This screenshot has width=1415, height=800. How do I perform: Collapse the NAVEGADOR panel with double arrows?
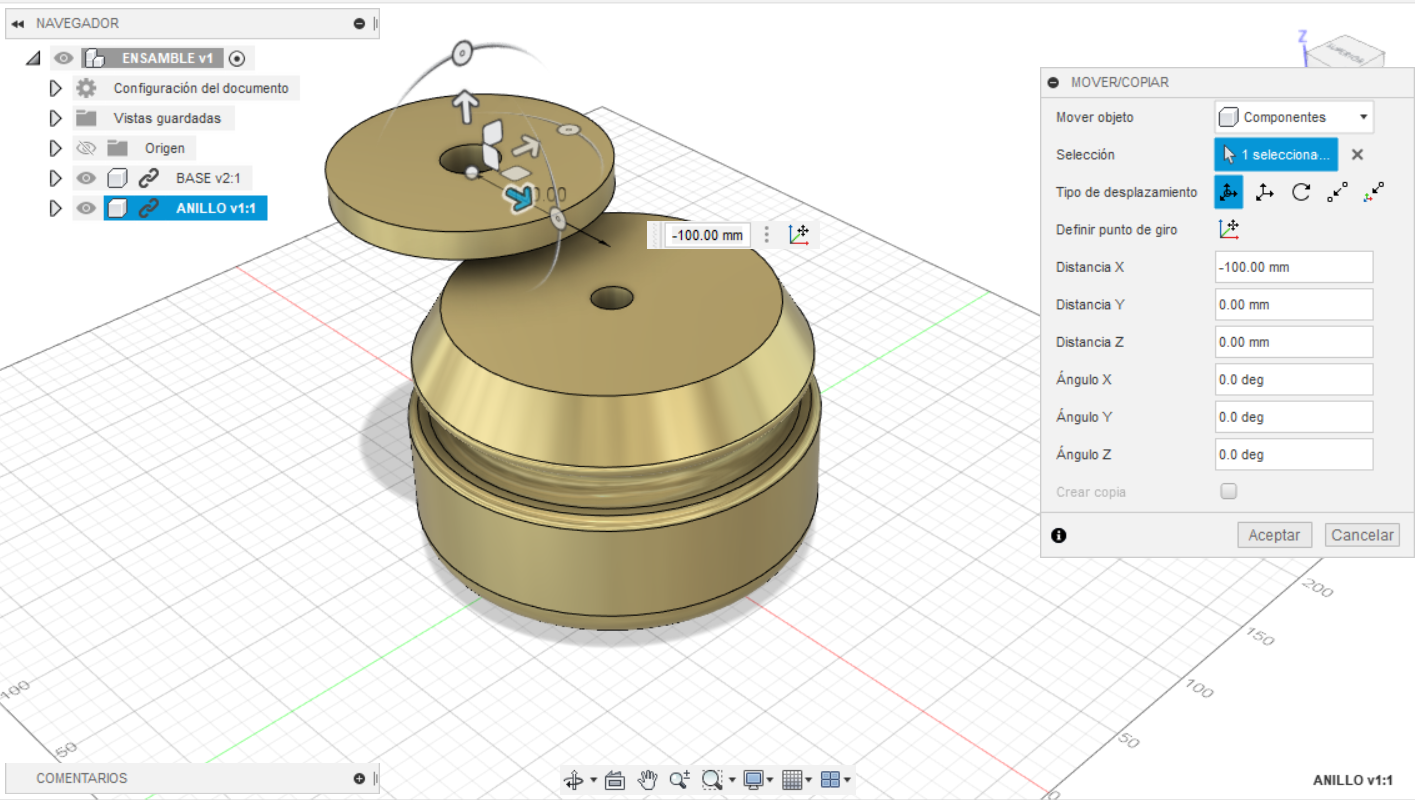pos(17,23)
